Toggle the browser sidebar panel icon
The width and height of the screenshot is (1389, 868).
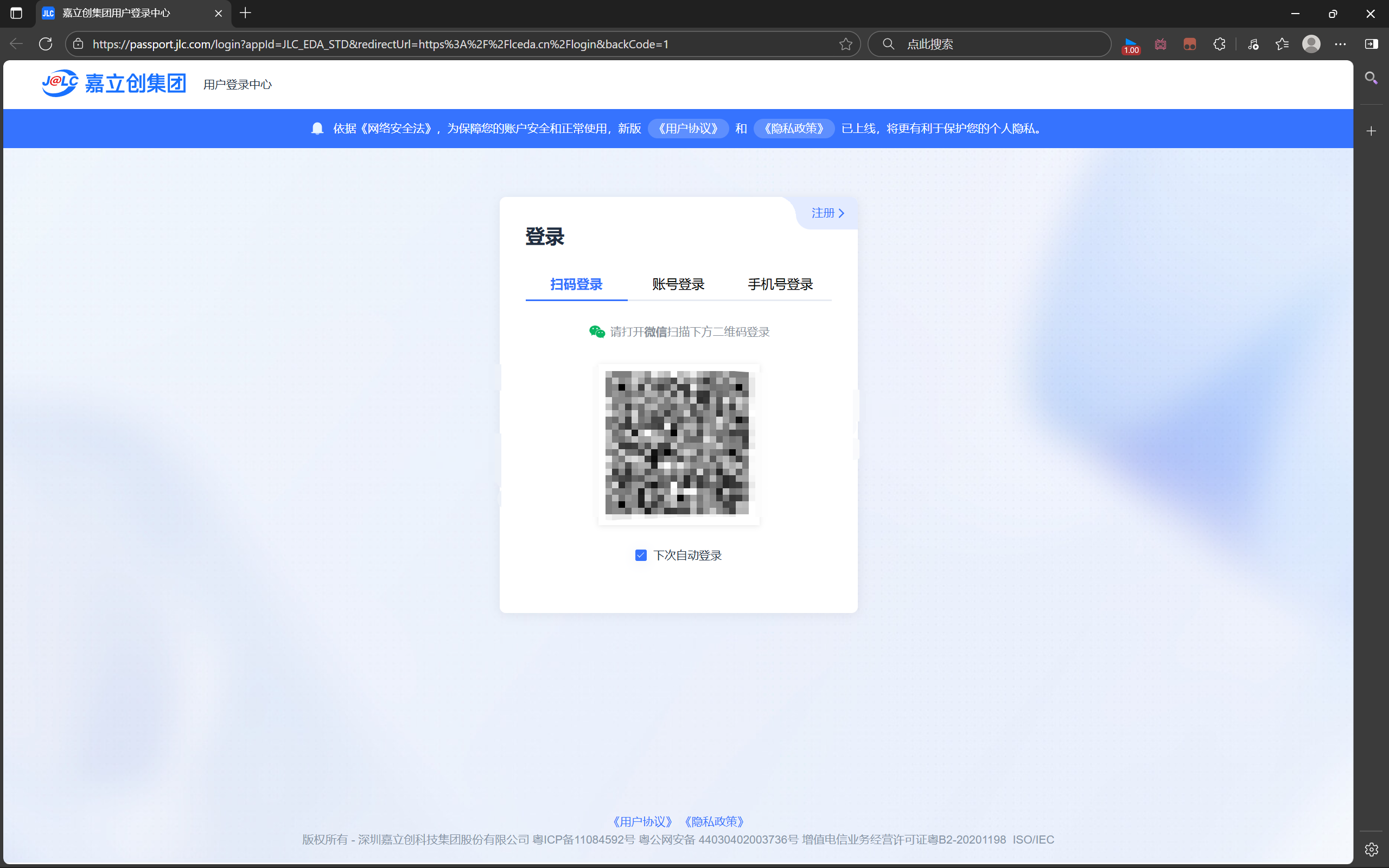(x=1372, y=43)
